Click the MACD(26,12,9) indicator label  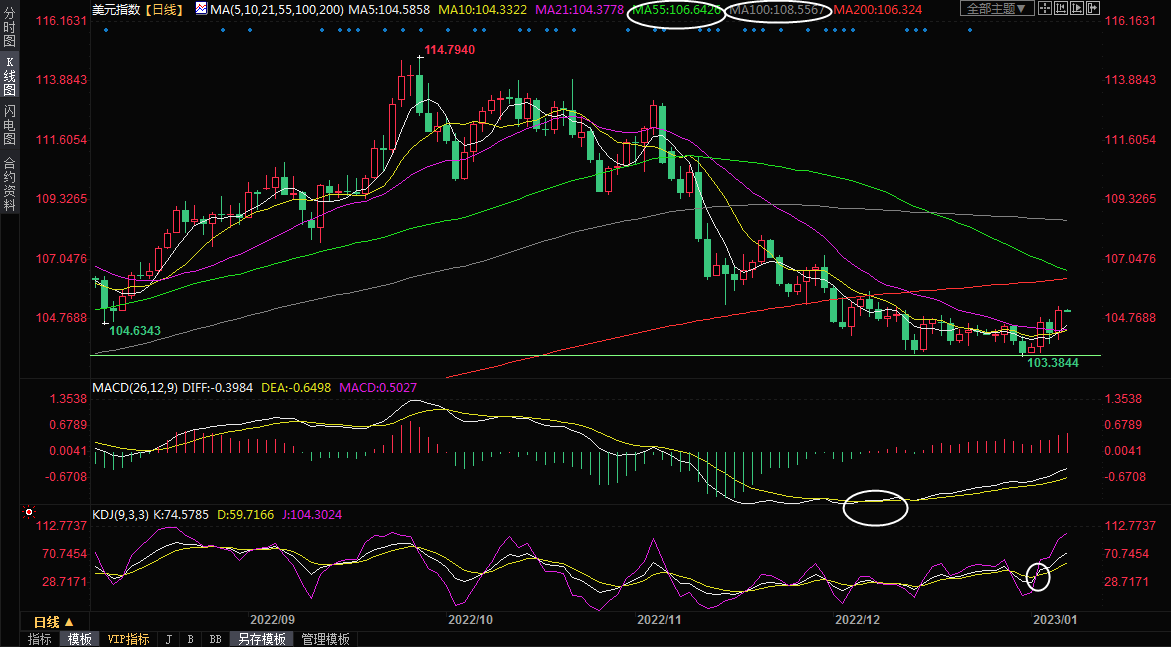coord(134,387)
